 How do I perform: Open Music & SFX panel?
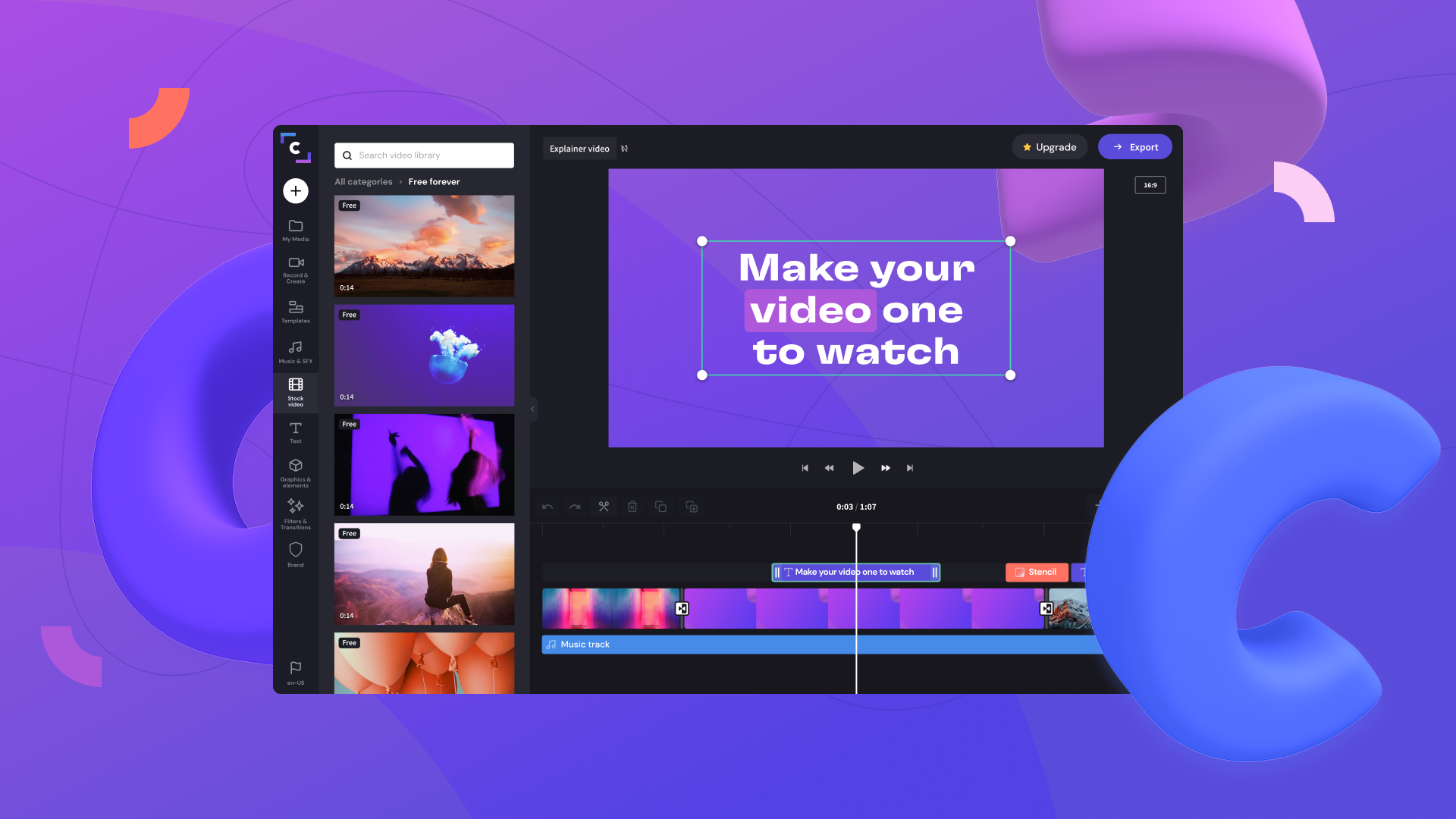coord(295,351)
